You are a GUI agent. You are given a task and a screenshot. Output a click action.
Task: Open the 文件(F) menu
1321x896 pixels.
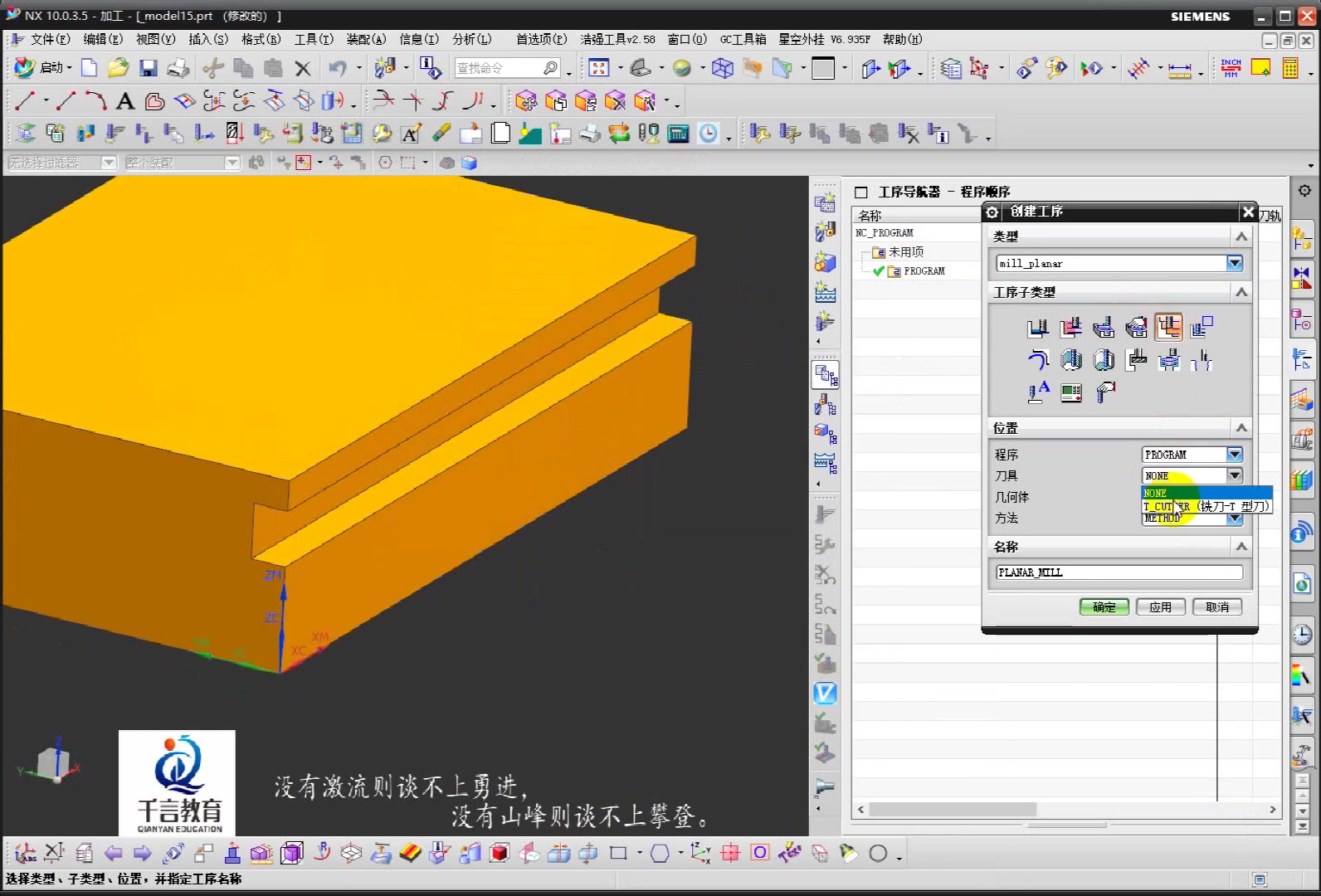(50, 39)
